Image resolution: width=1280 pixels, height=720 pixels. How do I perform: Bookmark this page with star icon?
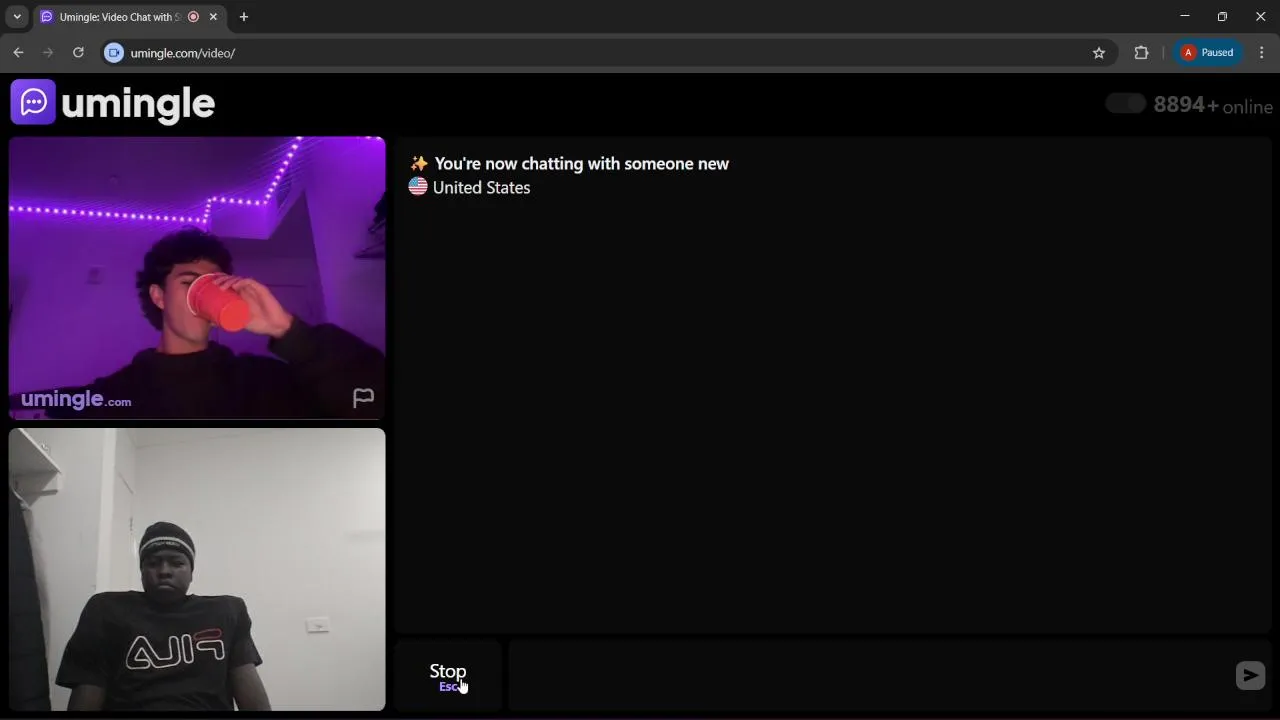pos(1099,53)
